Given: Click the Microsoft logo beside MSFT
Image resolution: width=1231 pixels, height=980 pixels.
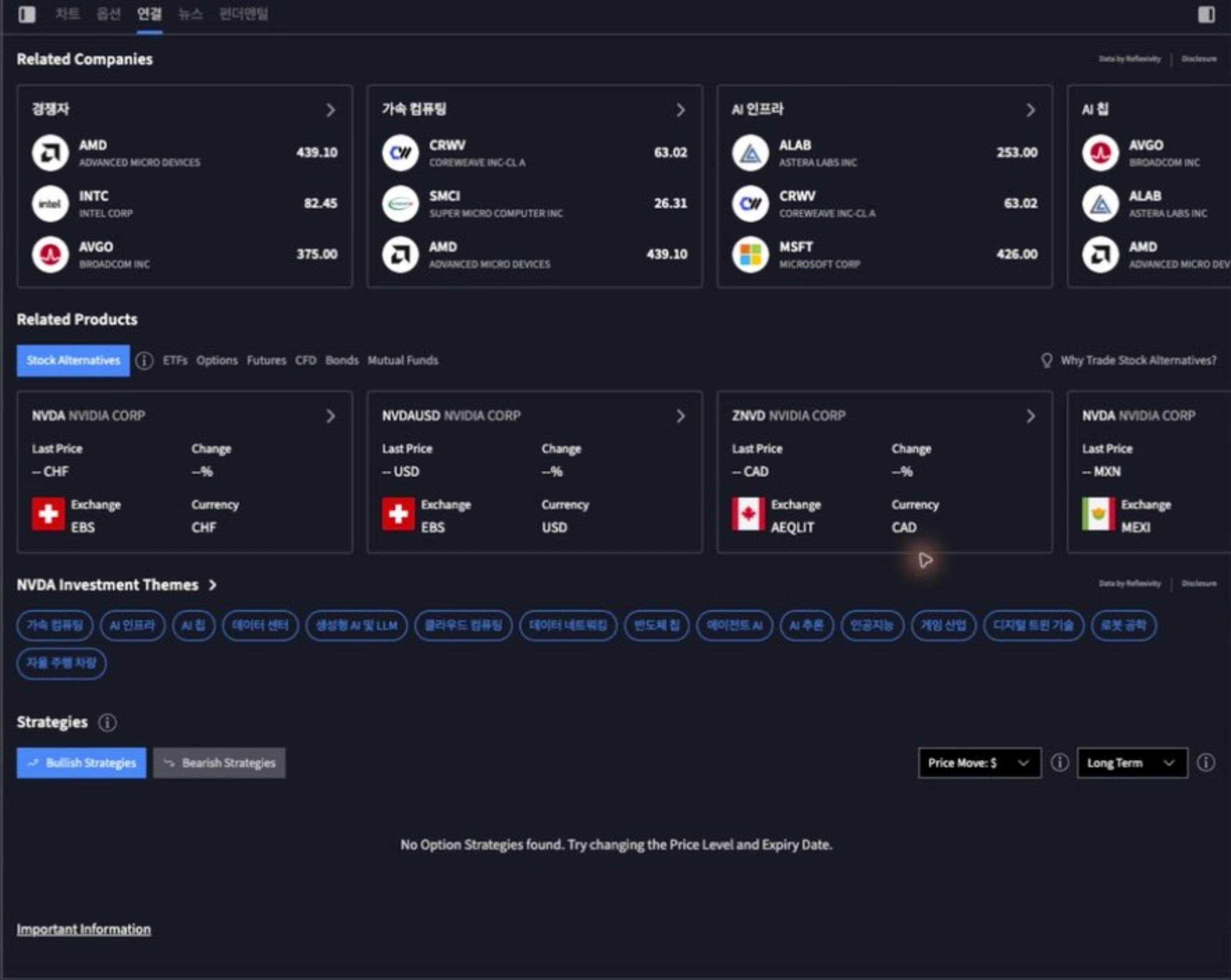Looking at the screenshot, I should [750, 255].
